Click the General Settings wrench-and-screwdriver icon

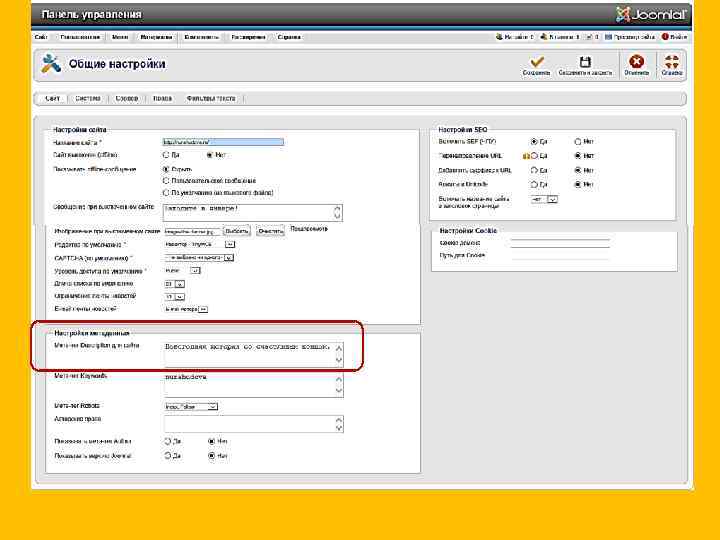pos(51,64)
